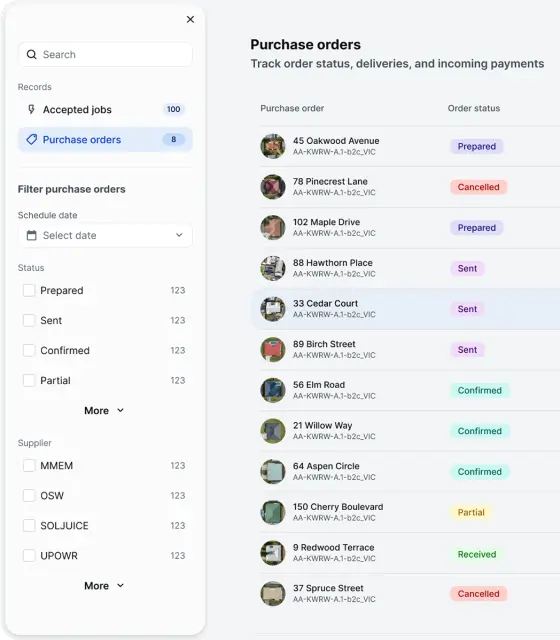Check the Prepared status filter

(29, 290)
